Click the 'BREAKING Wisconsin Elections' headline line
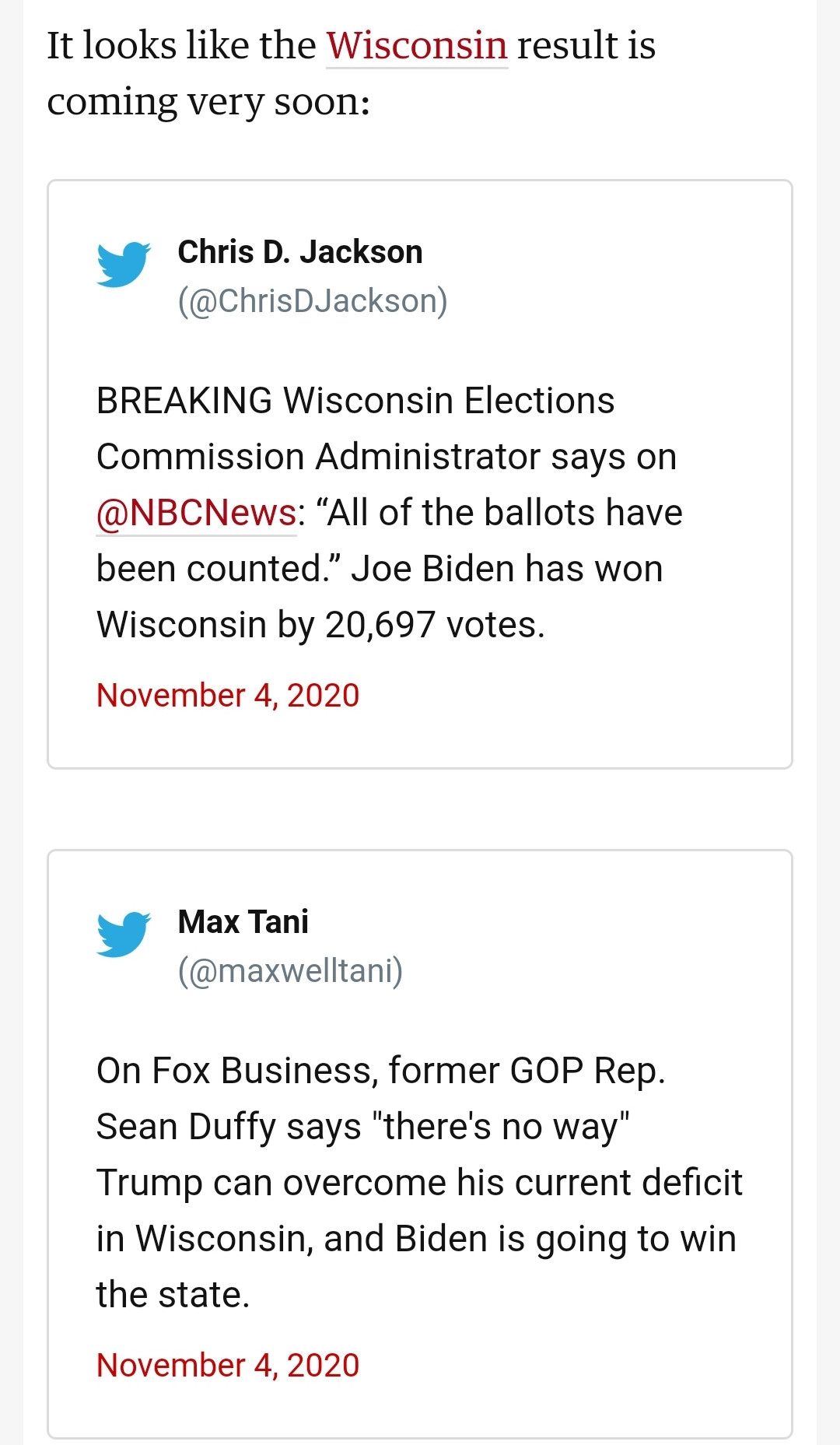840x1445 pixels. coord(355,401)
